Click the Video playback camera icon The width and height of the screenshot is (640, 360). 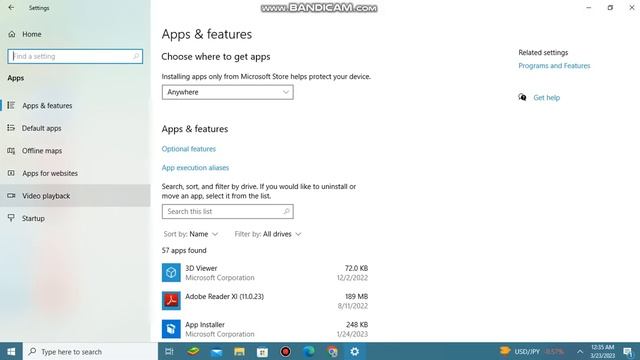click(x=11, y=196)
